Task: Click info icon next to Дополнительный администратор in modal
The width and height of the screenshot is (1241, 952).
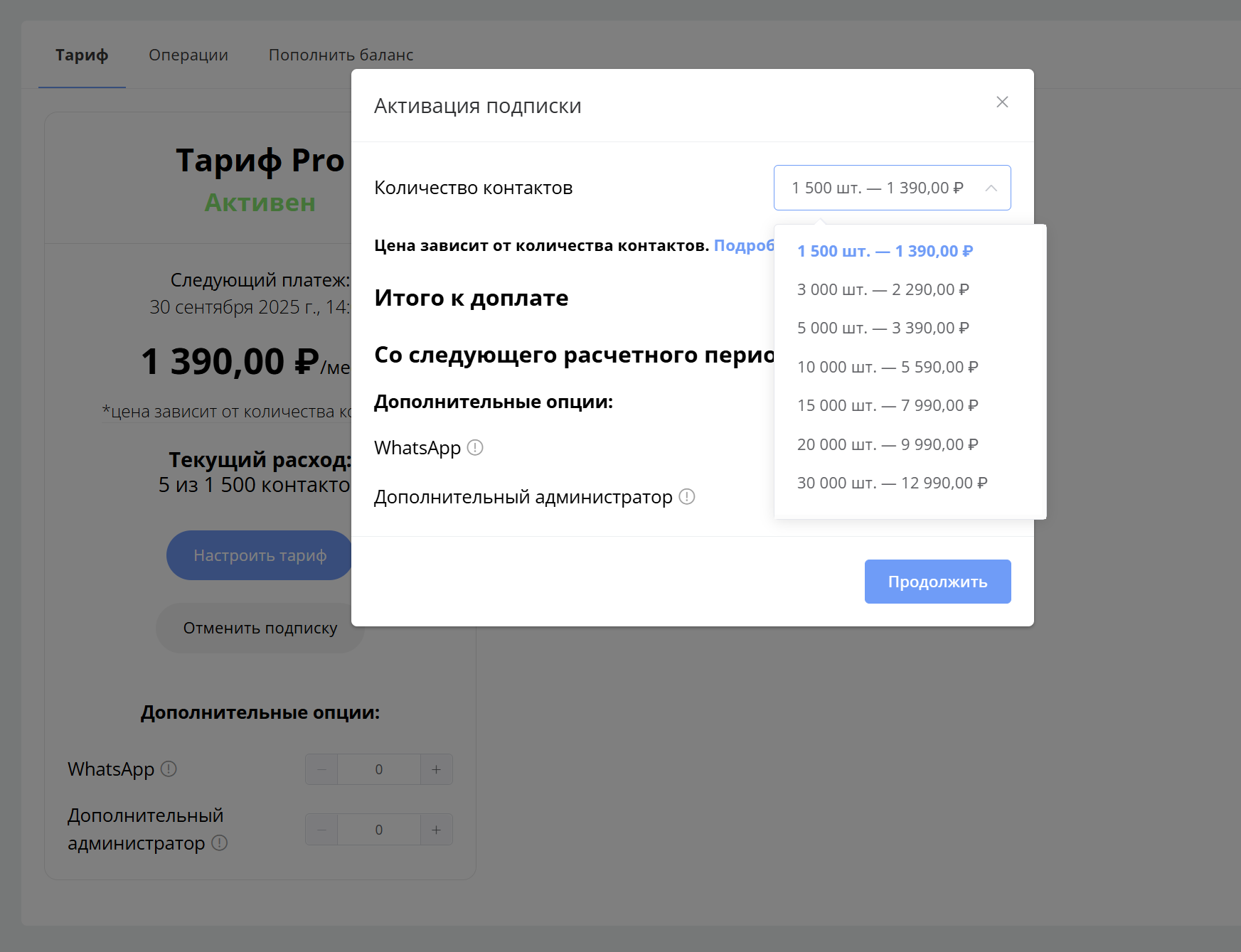Action: (x=686, y=498)
